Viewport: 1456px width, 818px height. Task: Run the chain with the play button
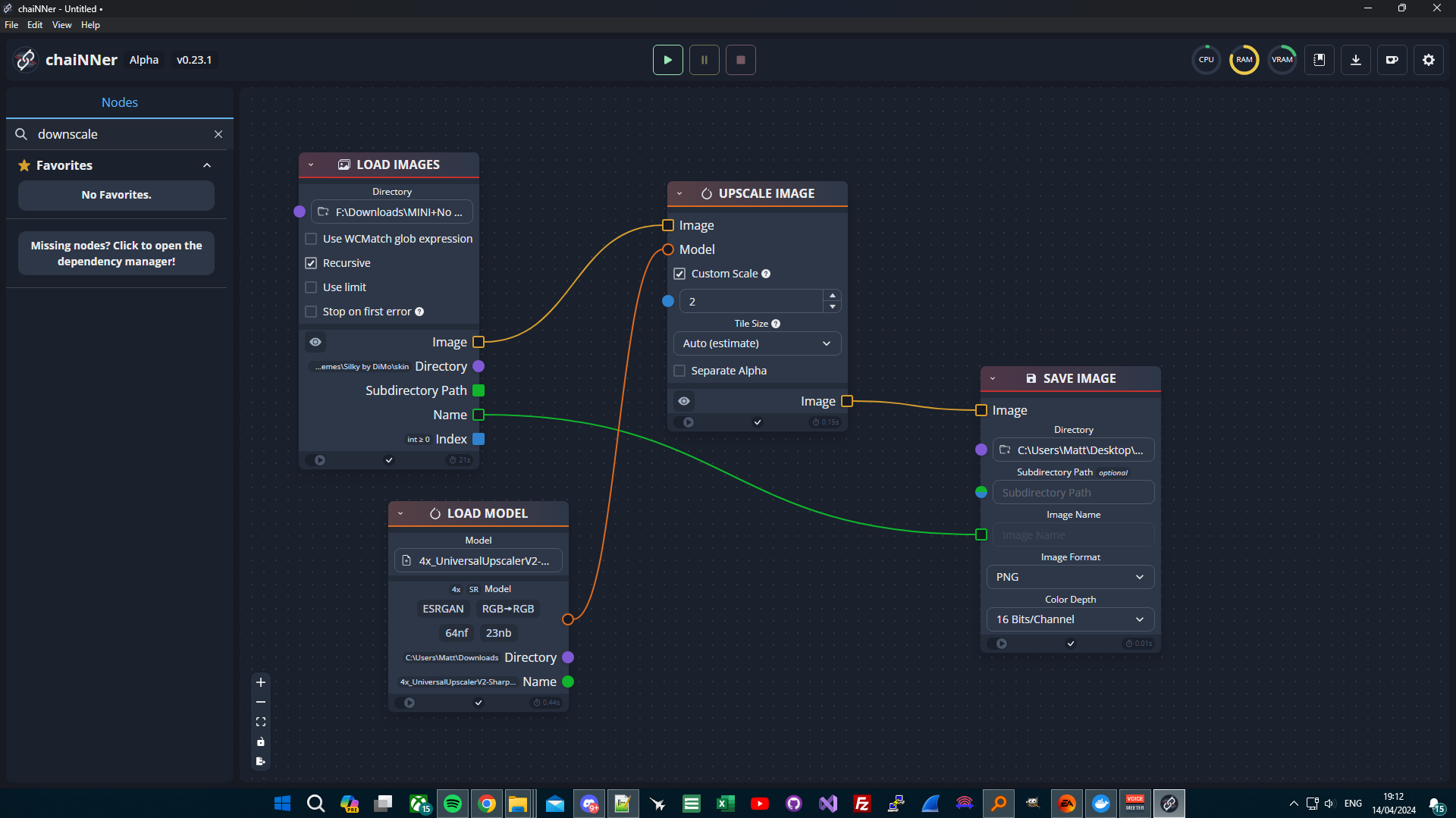[x=667, y=60]
